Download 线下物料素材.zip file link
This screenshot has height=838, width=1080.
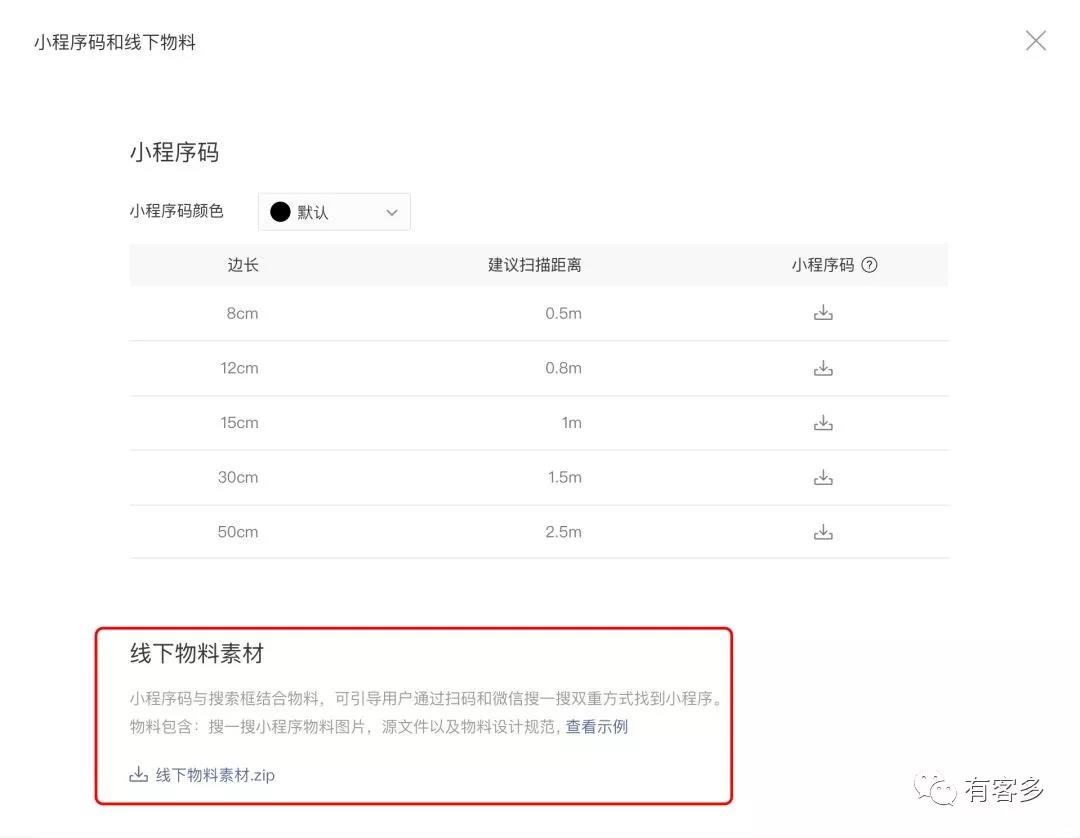[215, 775]
